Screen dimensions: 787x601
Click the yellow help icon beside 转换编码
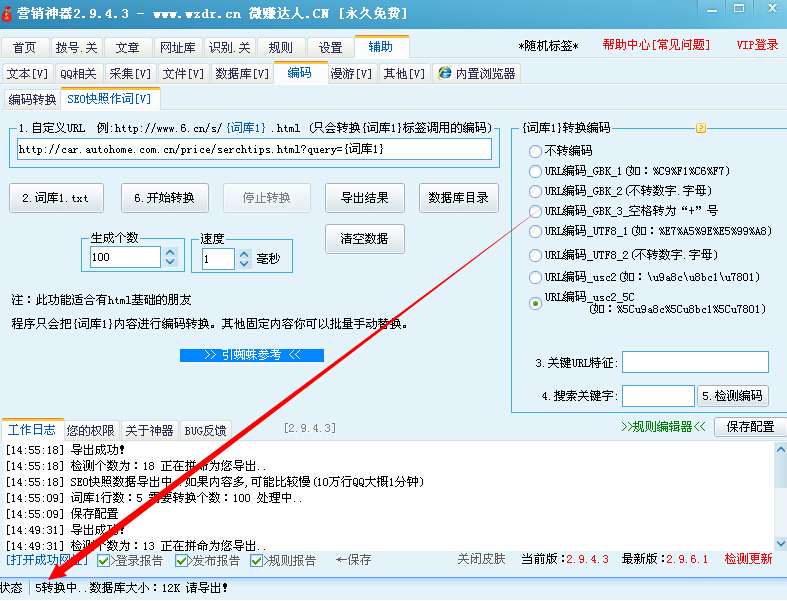pos(701,128)
